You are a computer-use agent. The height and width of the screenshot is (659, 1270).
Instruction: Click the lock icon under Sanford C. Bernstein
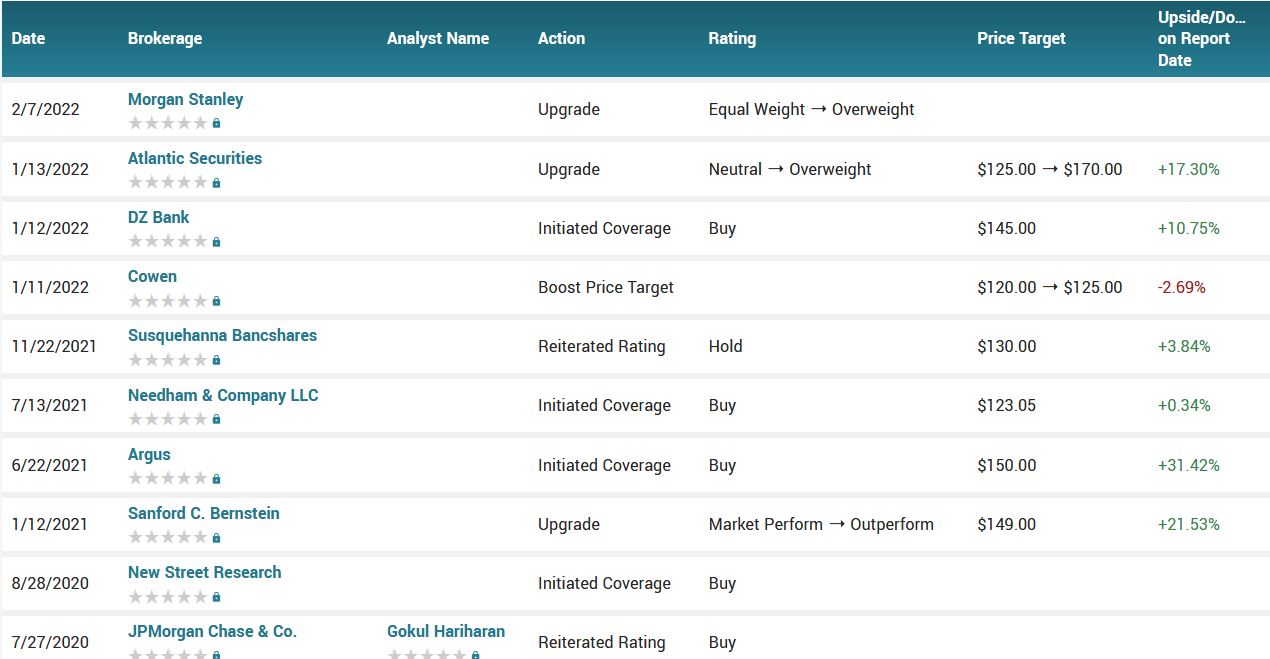click(216, 537)
